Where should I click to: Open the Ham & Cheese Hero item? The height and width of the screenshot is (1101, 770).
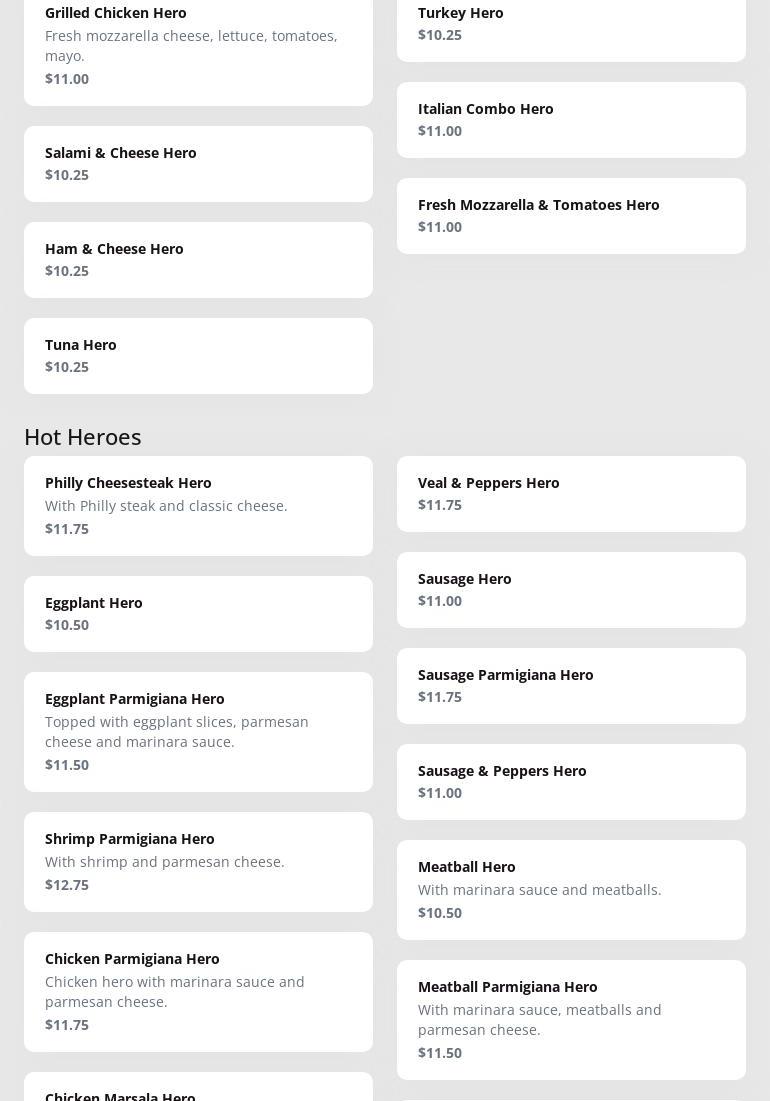[198, 260]
